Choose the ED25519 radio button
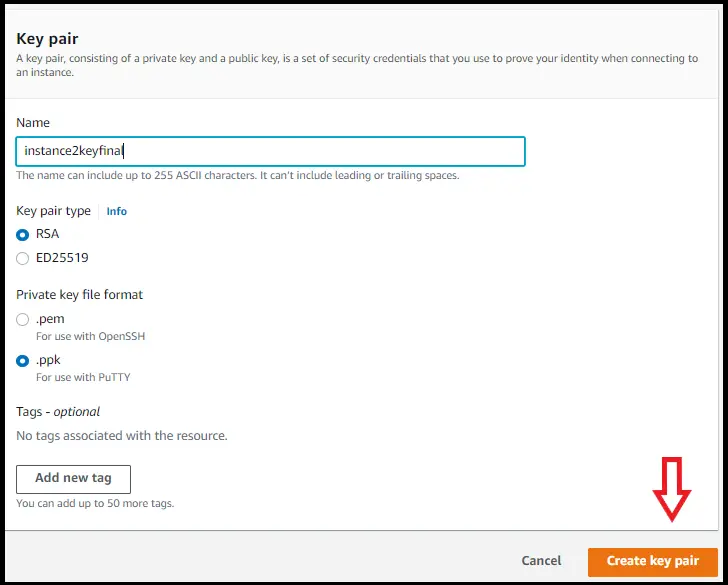This screenshot has width=728, height=585. pyautogui.click(x=22, y=259)
